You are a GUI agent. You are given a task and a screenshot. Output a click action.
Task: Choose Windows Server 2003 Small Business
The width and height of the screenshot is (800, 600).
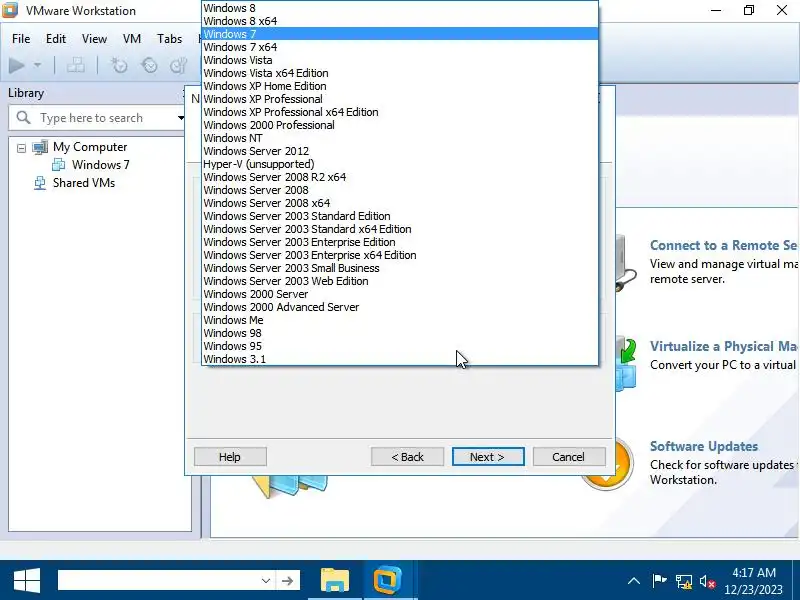[x=400, y=268]
